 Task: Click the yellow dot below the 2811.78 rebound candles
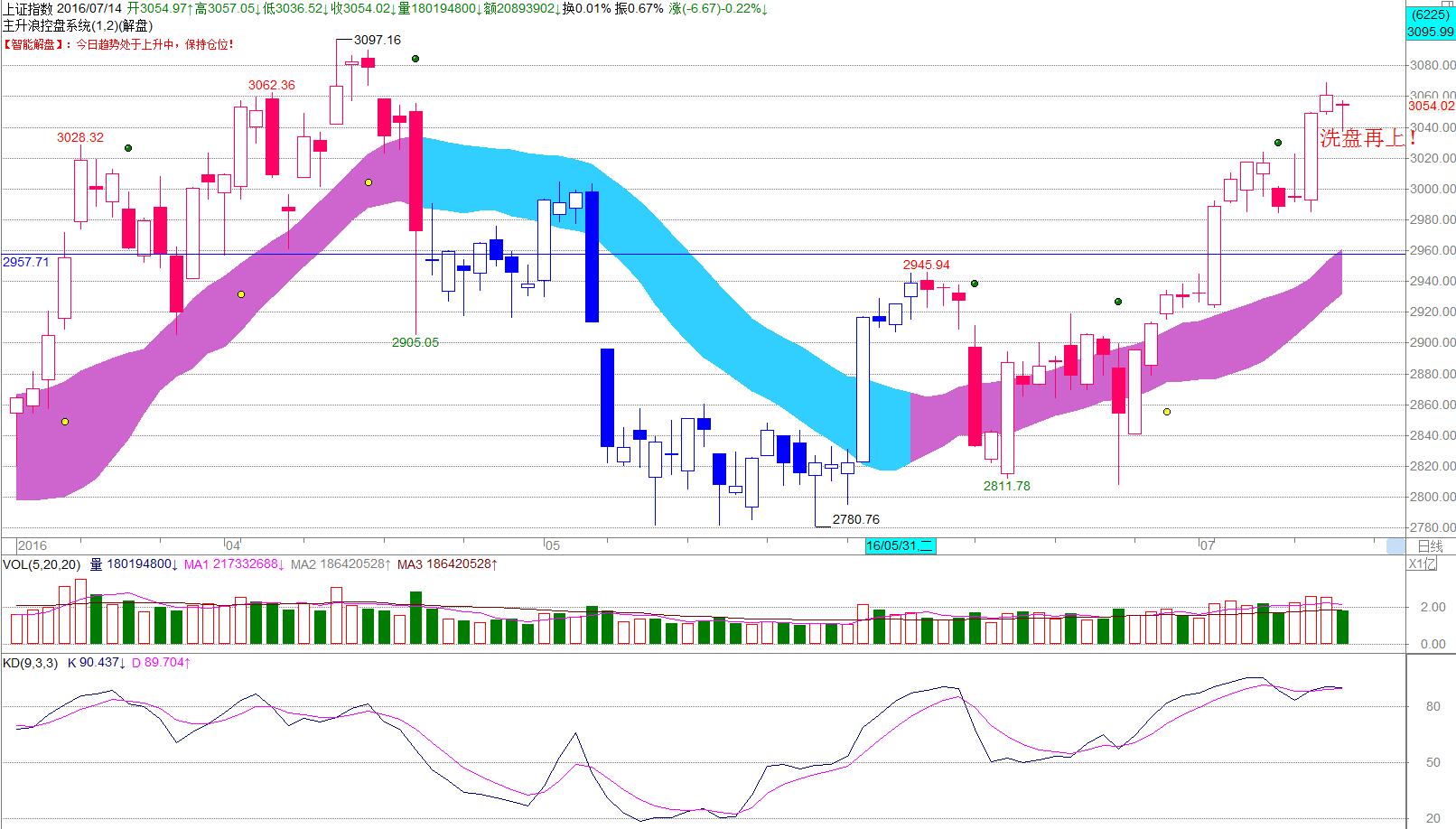tap(1167, 412)
